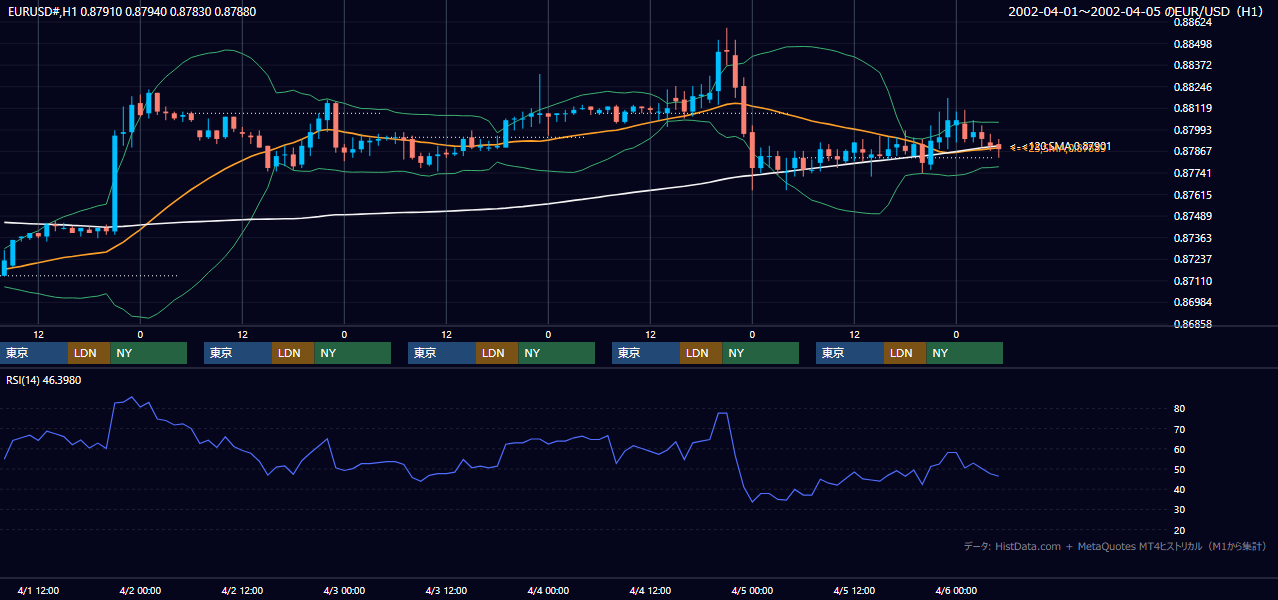This screenshot has height=600, width=1278.
Task: Pick the RSI 40 level label
Action: click(1180, 489)
